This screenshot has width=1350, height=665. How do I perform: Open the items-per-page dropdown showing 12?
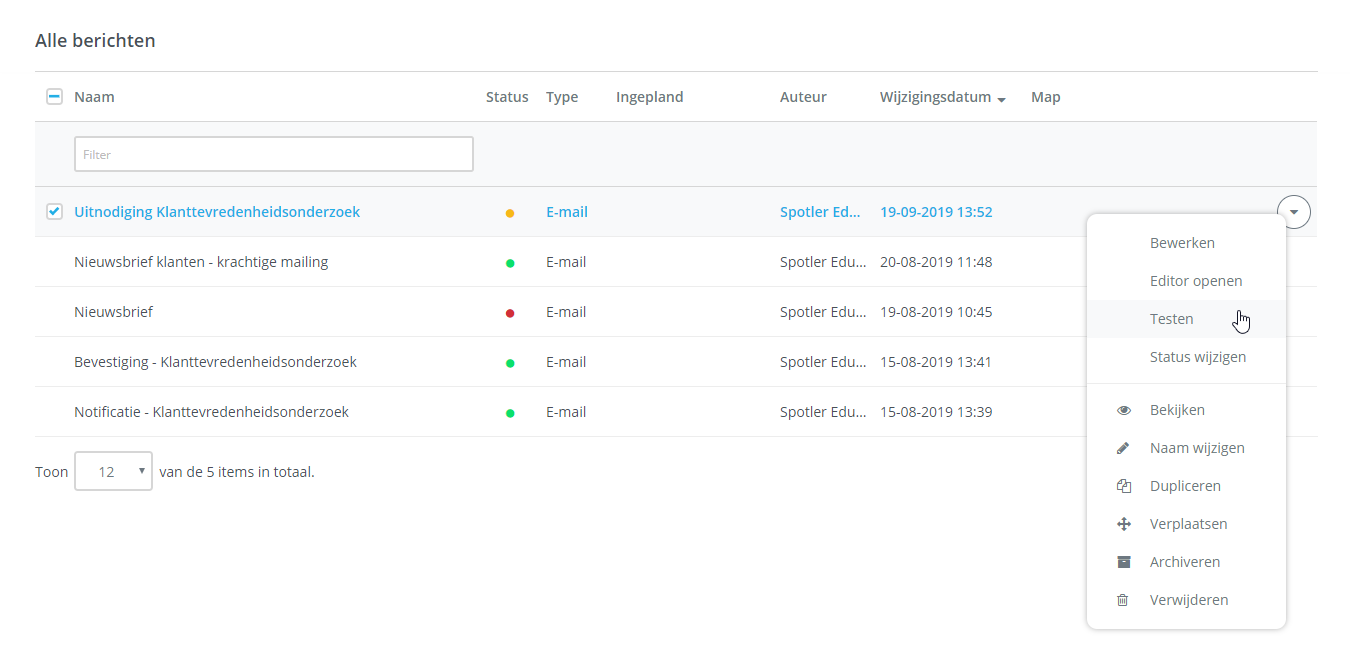(x=113, y=471)
